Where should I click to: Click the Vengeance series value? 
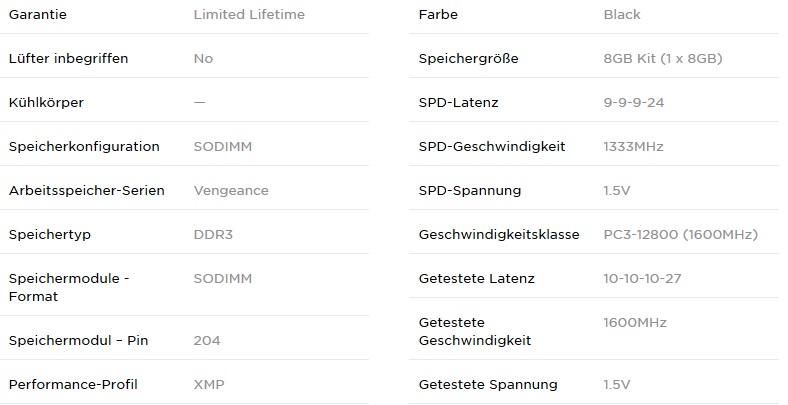231,190
